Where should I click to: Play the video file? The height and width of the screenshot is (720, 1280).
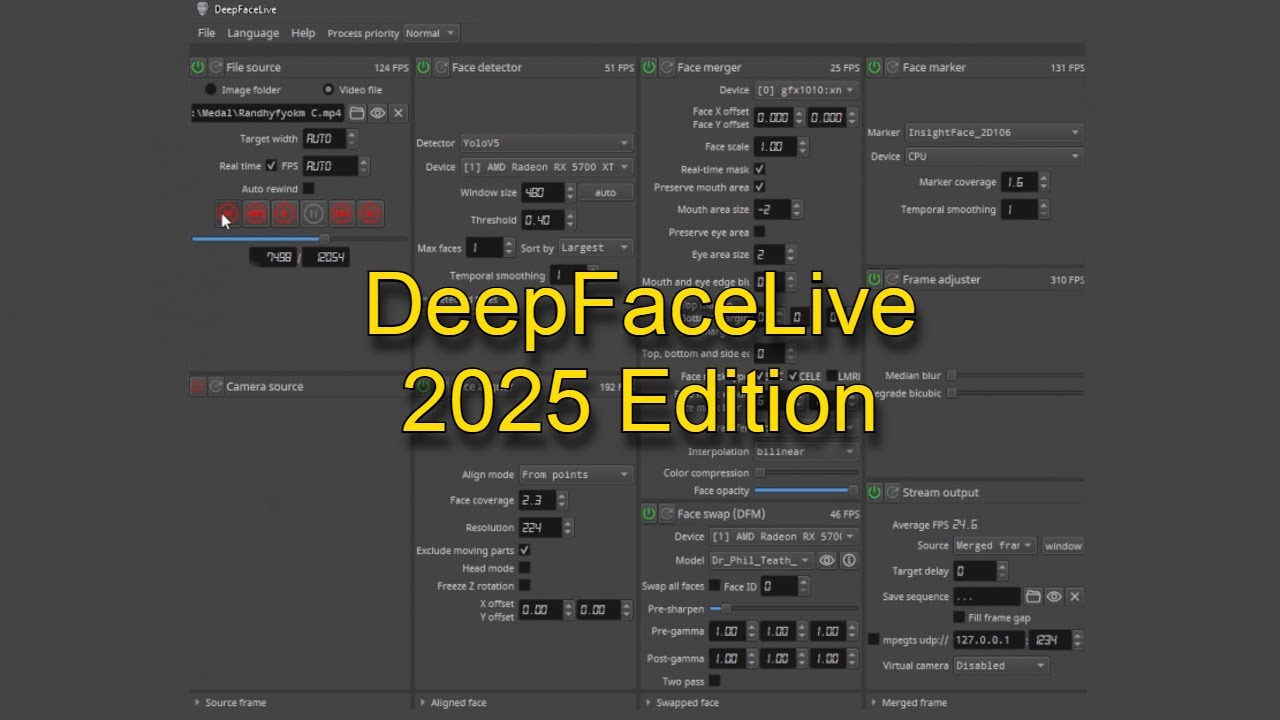285,213
